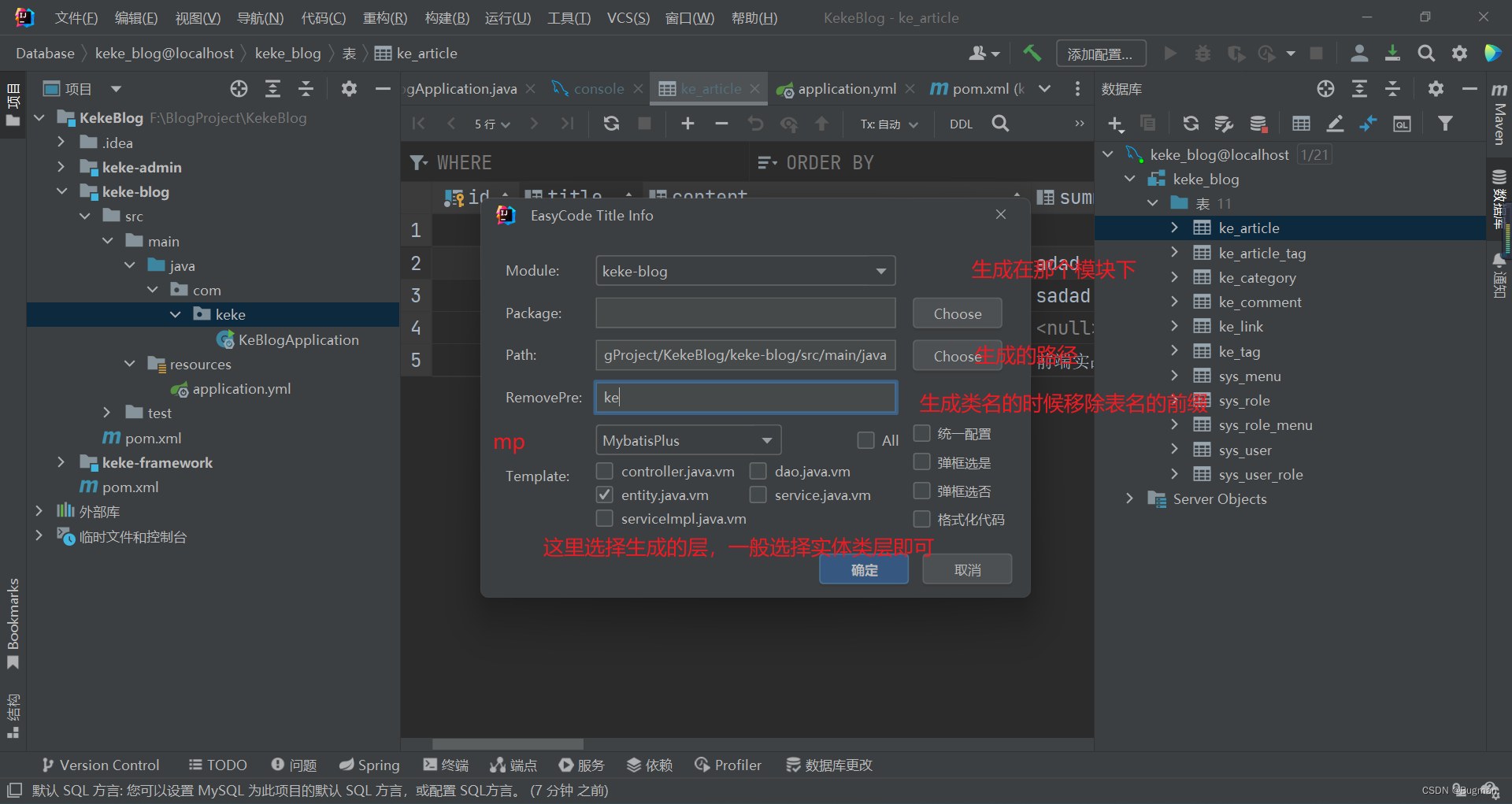Hide the Database panel with minus icon
1512x804 pixels.
click(x=1469, y=89)
